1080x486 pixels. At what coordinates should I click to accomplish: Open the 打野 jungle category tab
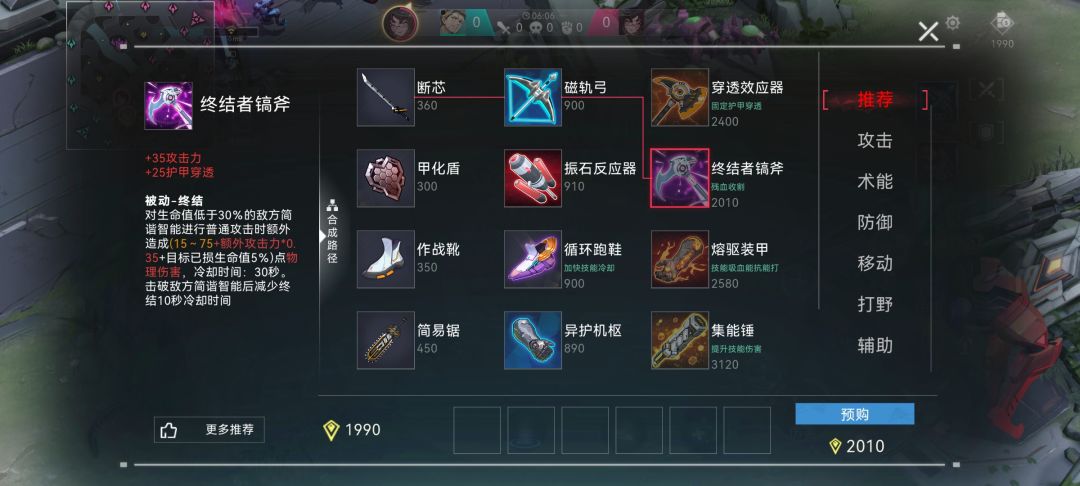pyautogui.click(x=875, y=304)
